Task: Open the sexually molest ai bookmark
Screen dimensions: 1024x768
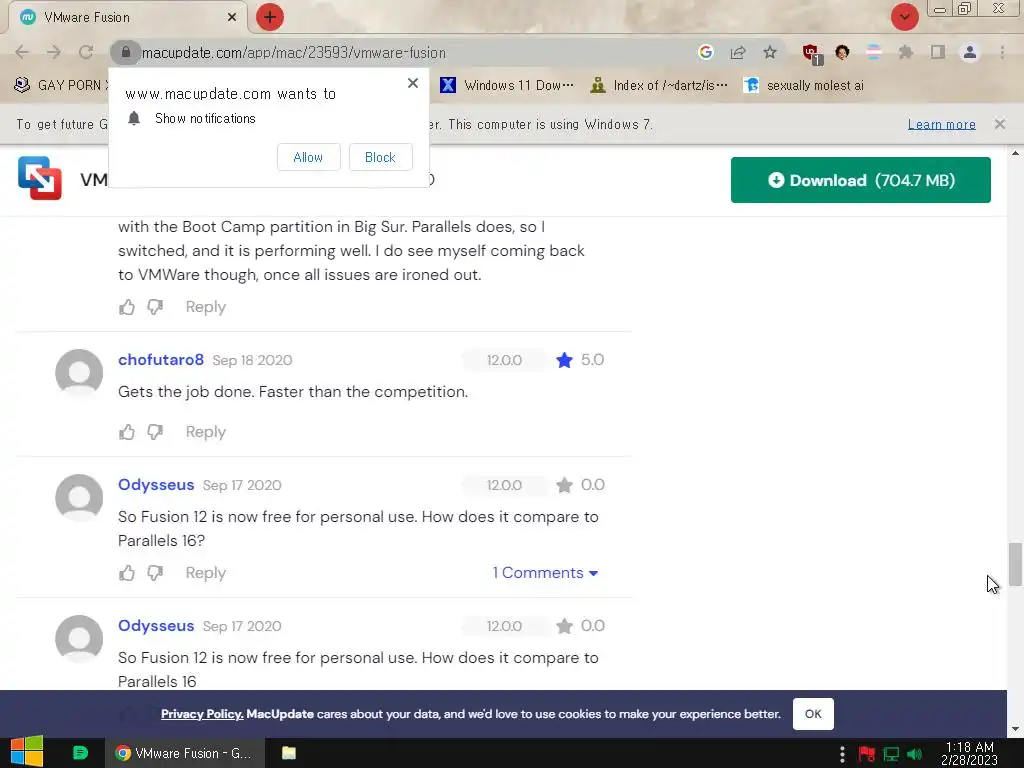Action: click(x=804, y=85)
